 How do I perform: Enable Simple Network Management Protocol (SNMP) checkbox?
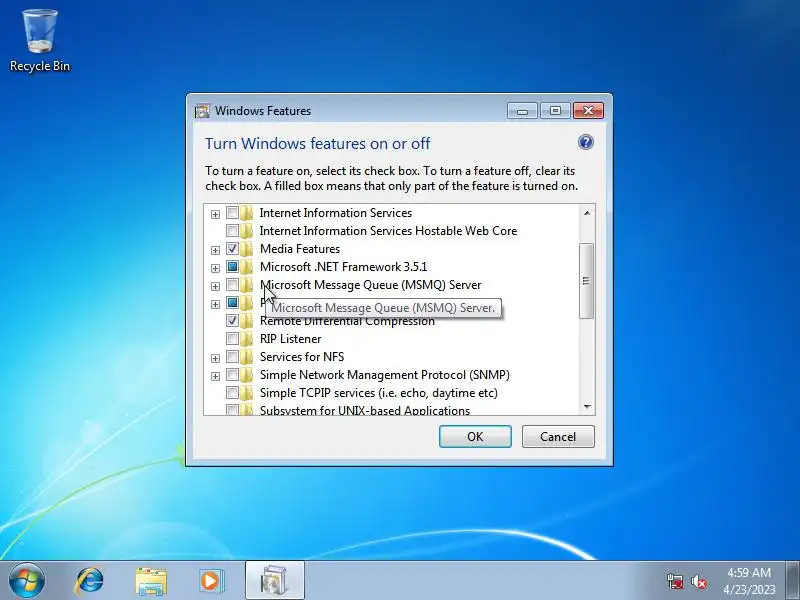pyautogui.click(x=232, y=374)
